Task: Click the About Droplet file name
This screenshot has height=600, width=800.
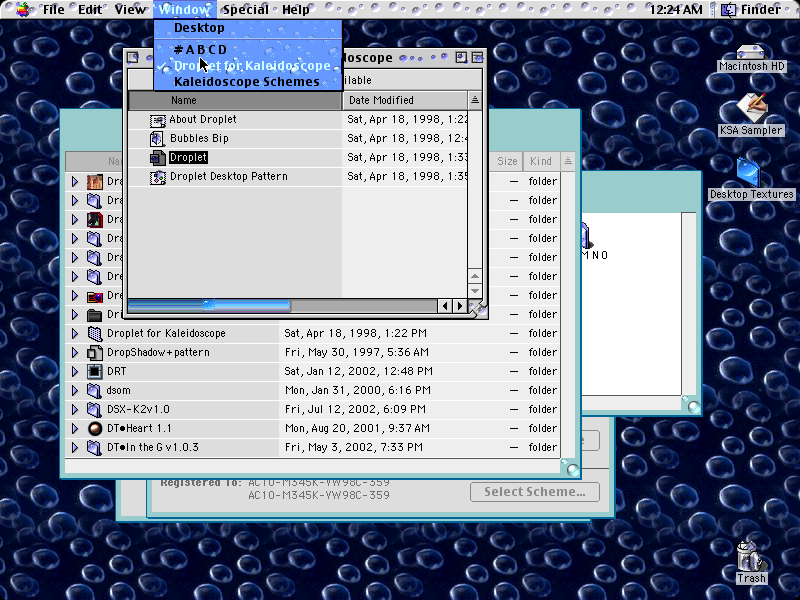Action: pos(203,119)
